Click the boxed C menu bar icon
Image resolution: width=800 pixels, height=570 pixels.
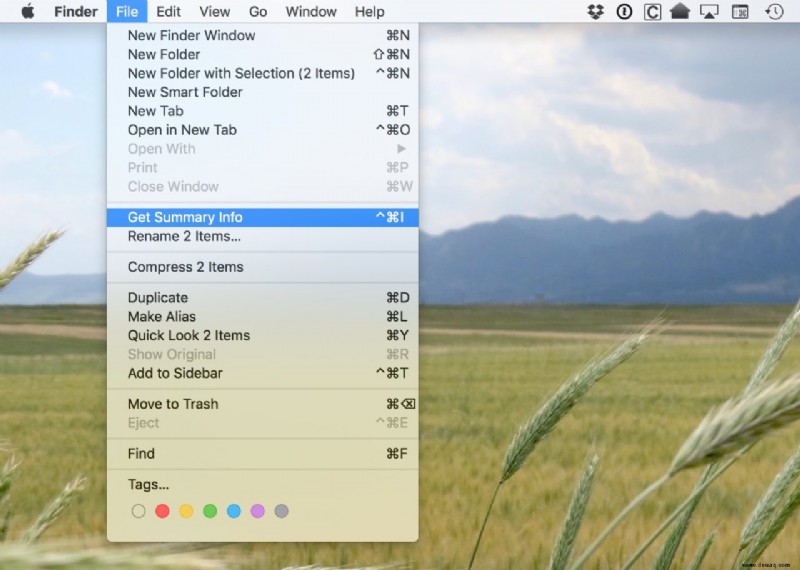(x=652, y=11)
